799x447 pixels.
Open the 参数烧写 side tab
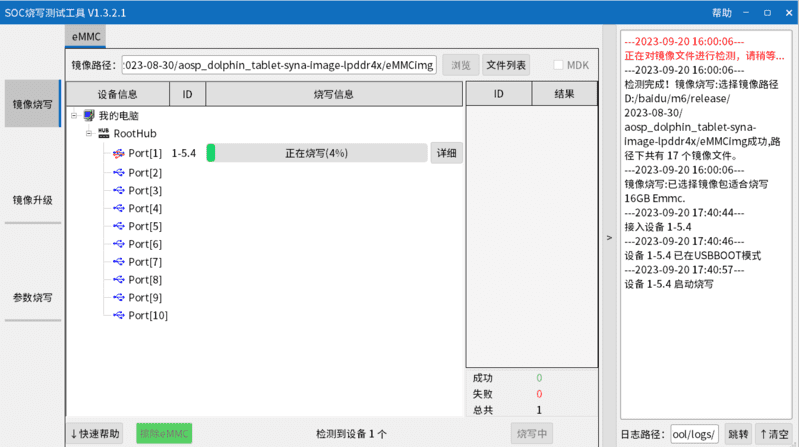(x=32, y=298)
